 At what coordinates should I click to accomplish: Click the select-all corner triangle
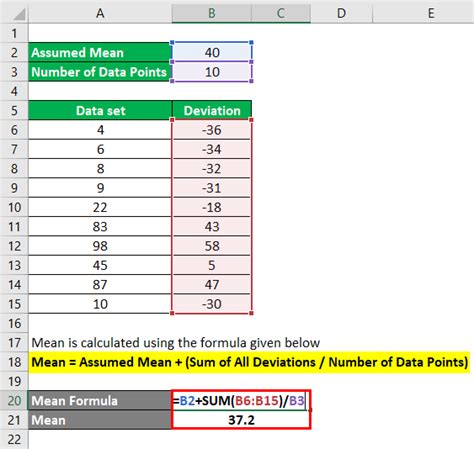coord(16,14)
